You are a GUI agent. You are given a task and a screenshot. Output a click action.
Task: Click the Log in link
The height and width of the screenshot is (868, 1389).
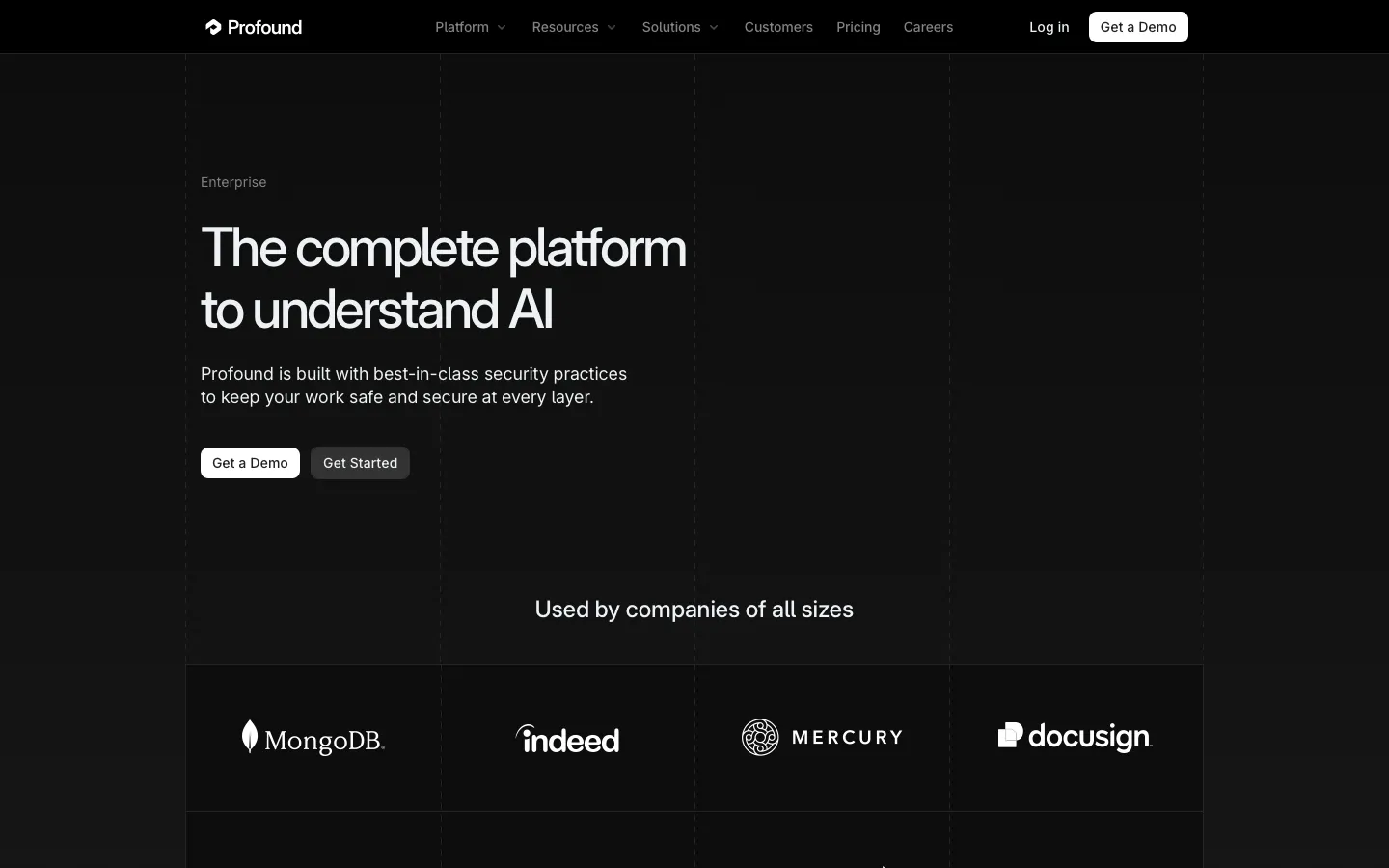click(1049, 27)
